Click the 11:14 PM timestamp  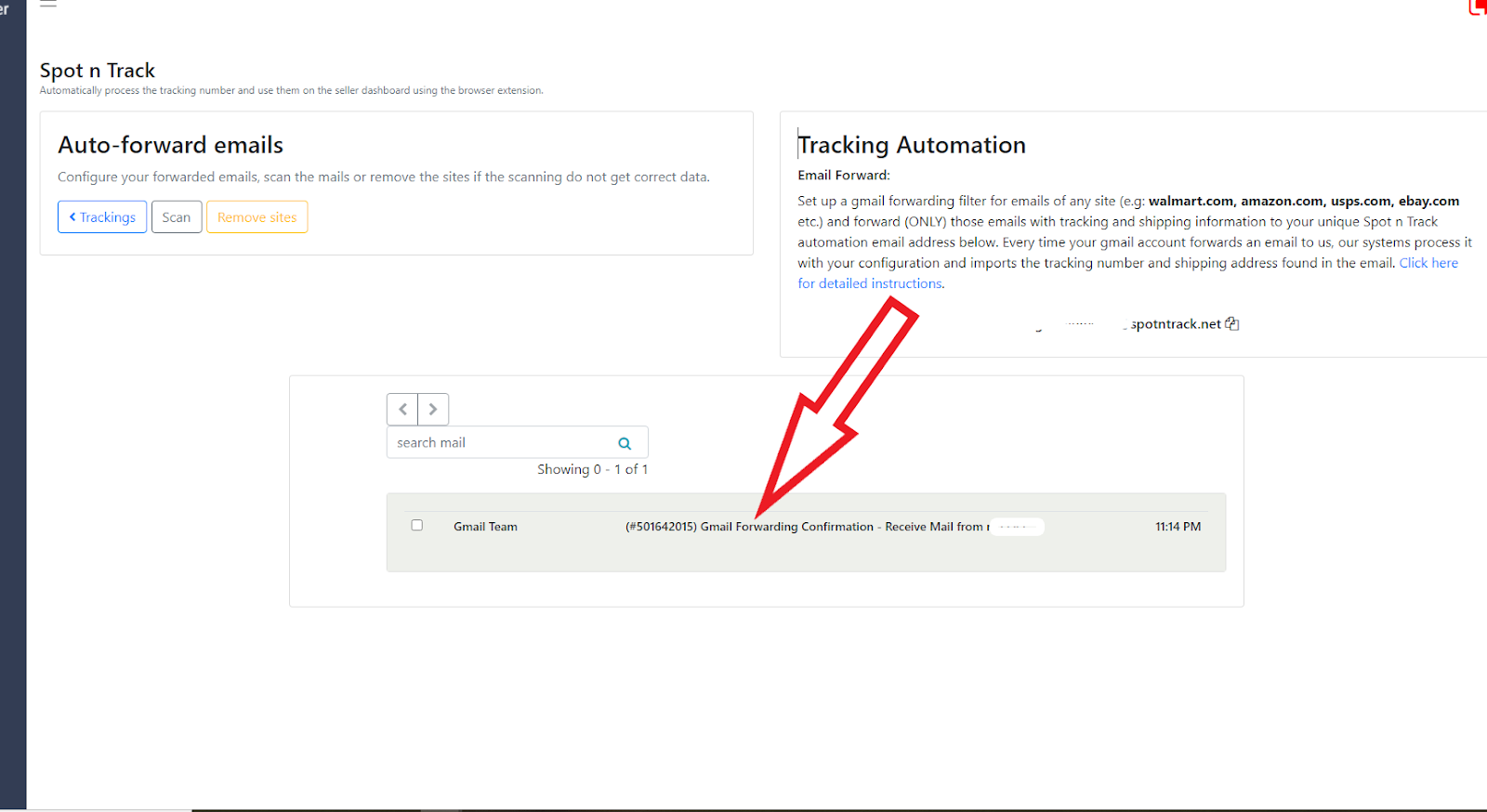pyautogui.click(x=1178, y=527)
